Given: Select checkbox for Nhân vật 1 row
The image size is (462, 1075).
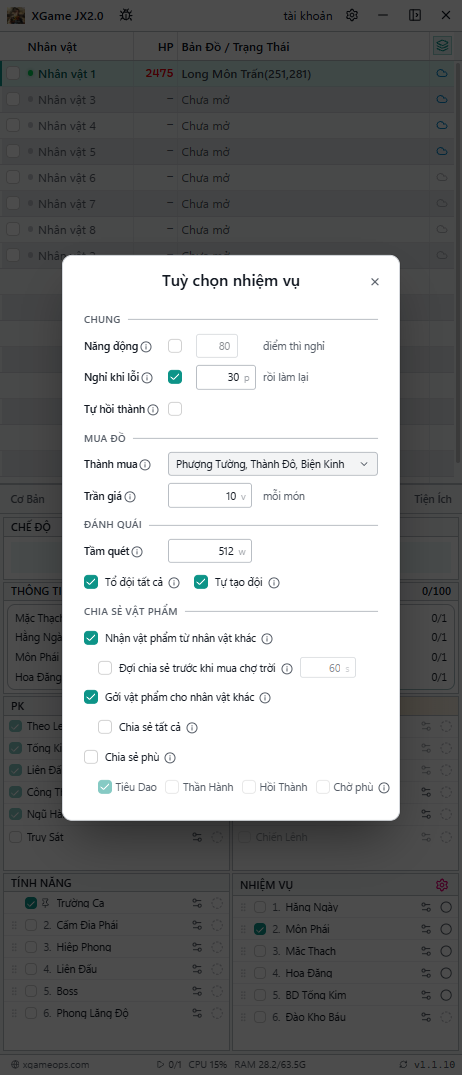Looking at the screenshot, I should point(13,73).
